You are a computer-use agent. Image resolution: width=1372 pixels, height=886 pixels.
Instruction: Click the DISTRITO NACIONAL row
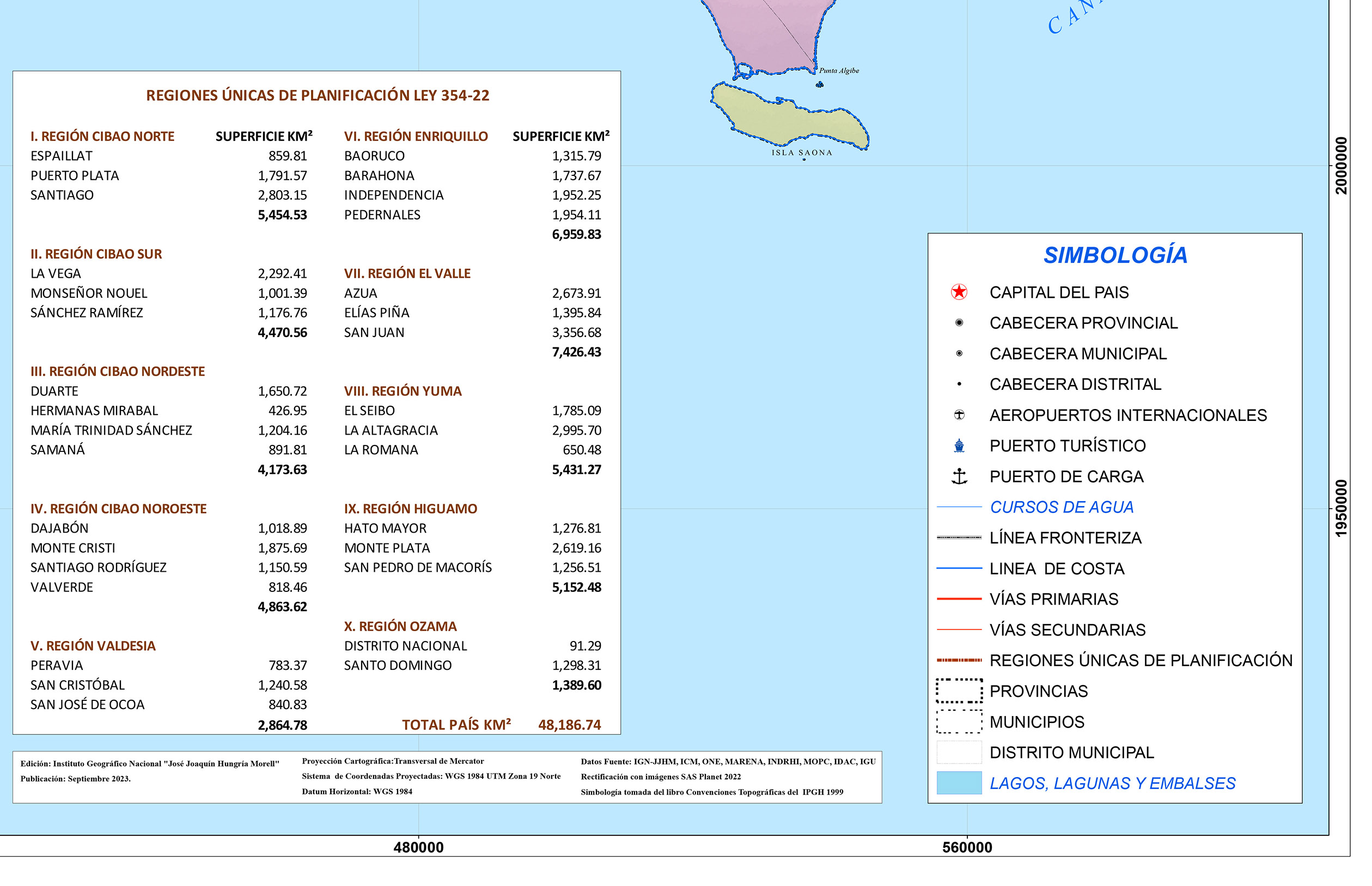pos(472,646)
